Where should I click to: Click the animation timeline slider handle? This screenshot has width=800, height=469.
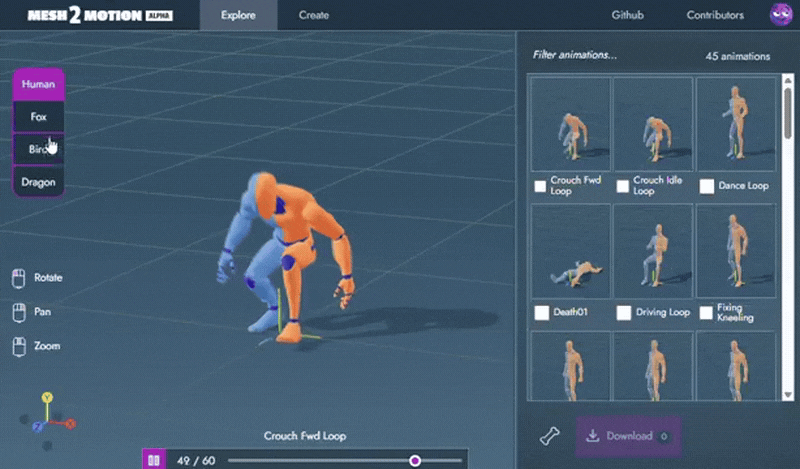coord(415,461)
